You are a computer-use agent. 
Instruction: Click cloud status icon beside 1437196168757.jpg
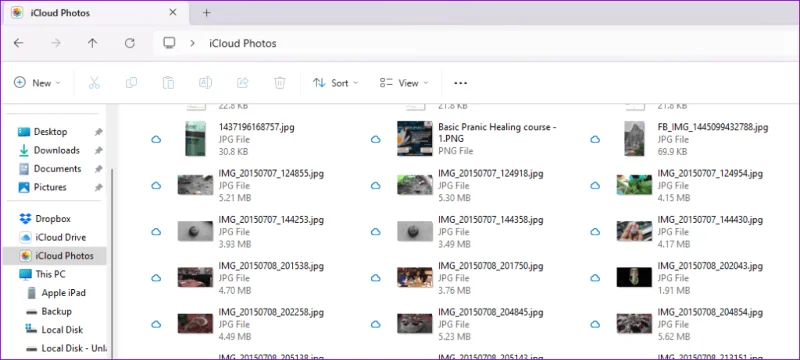156,139
